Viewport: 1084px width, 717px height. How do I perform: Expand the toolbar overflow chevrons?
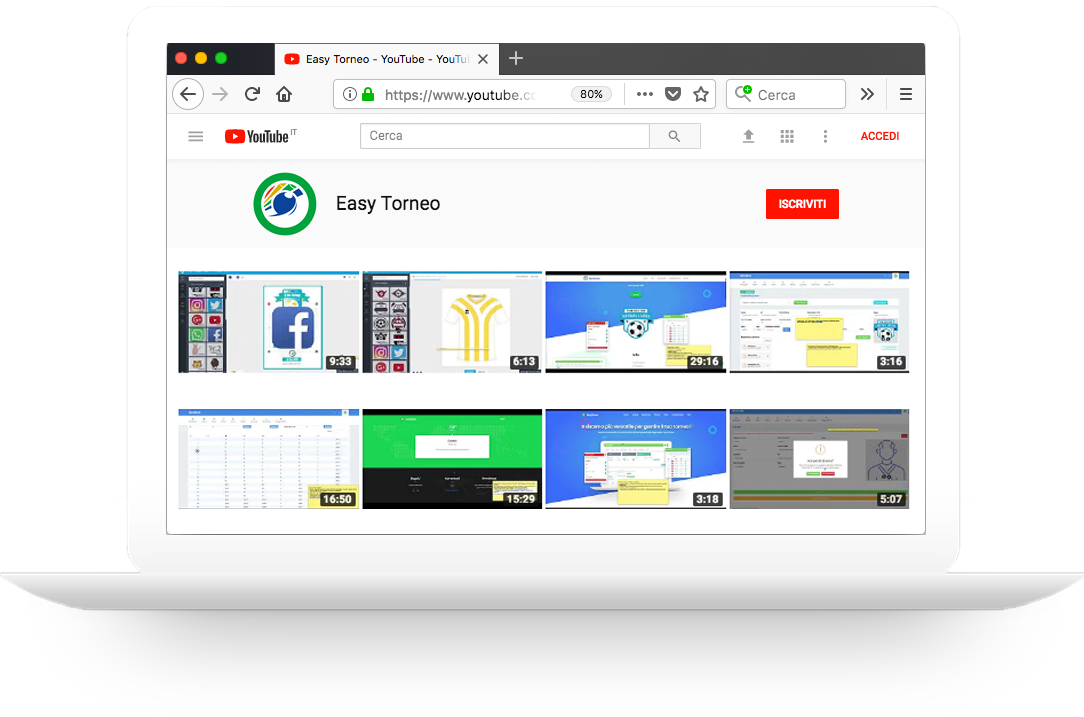(867, 94)
